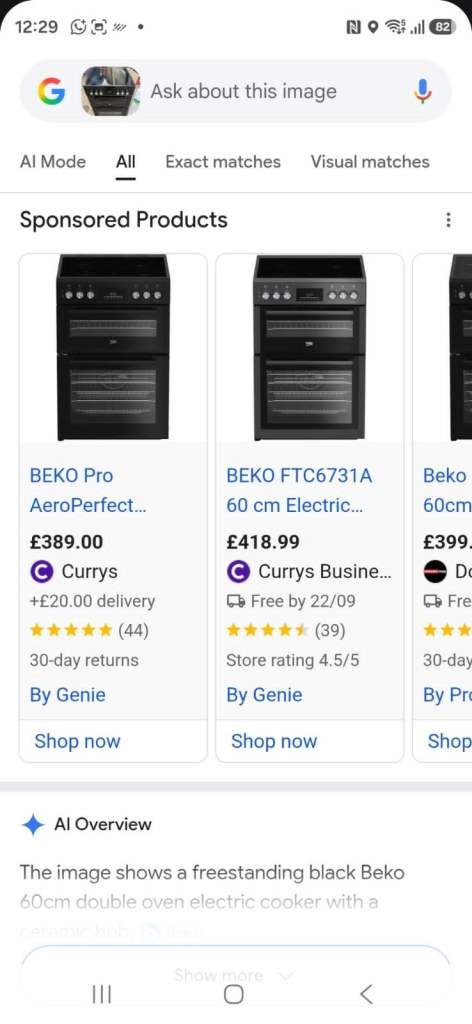Expand AI Overview with Show more
472x1024 pixels.
point(227,975)
